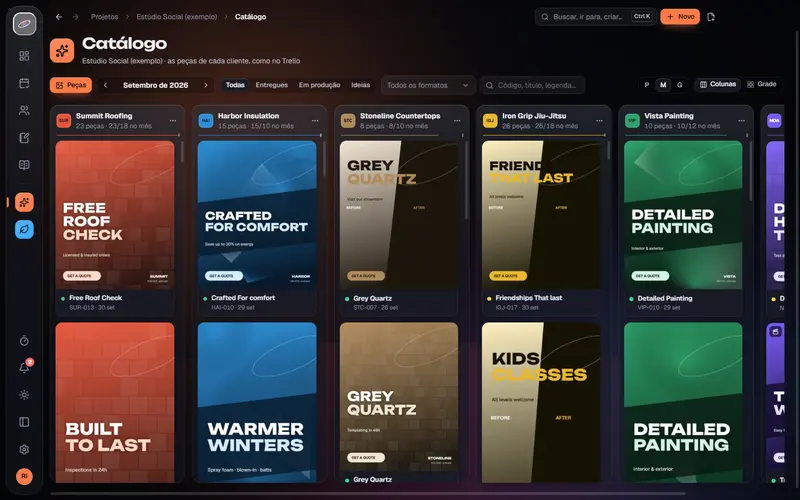The width and height of the screenshot is (800, 500).
Task: Open the Setembro de 2026 month picker
Action: point(156,85)
